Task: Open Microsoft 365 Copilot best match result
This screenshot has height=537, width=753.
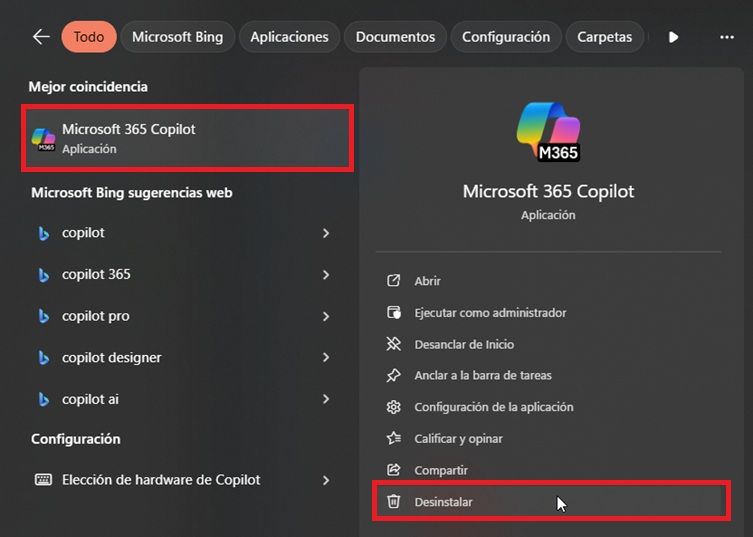Action: (x=187, y=138)
